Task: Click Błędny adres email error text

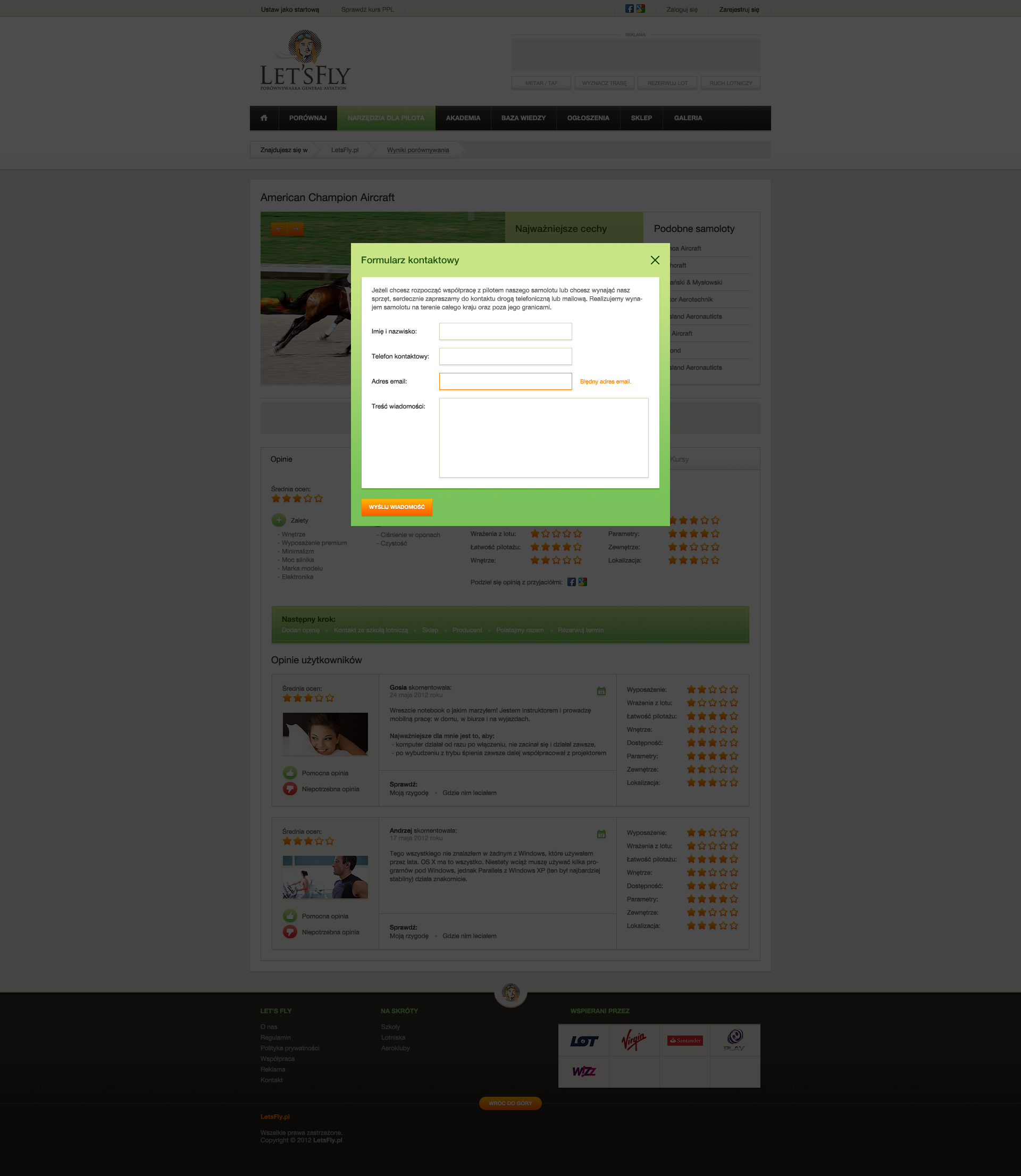Action: coord(606,382)
